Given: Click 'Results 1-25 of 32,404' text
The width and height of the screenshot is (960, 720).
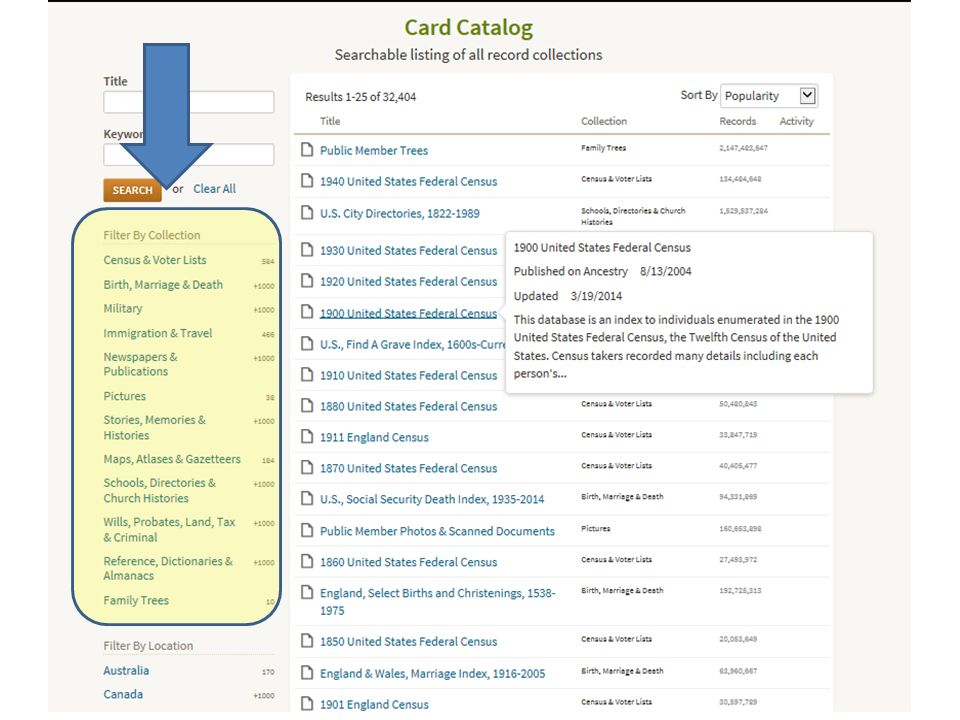Looking at the screenshot, I should tap(361, 97).
